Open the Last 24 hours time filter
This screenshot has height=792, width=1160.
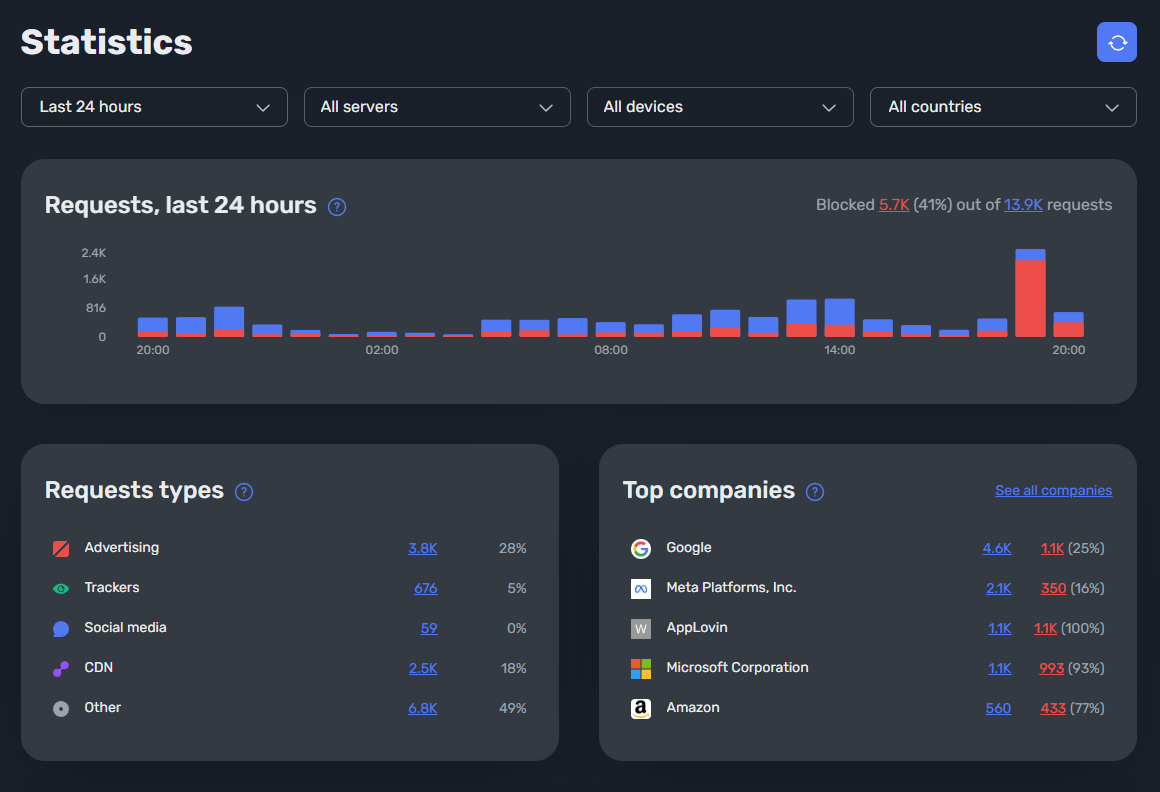pyautogui.click(x=154, y=107)
